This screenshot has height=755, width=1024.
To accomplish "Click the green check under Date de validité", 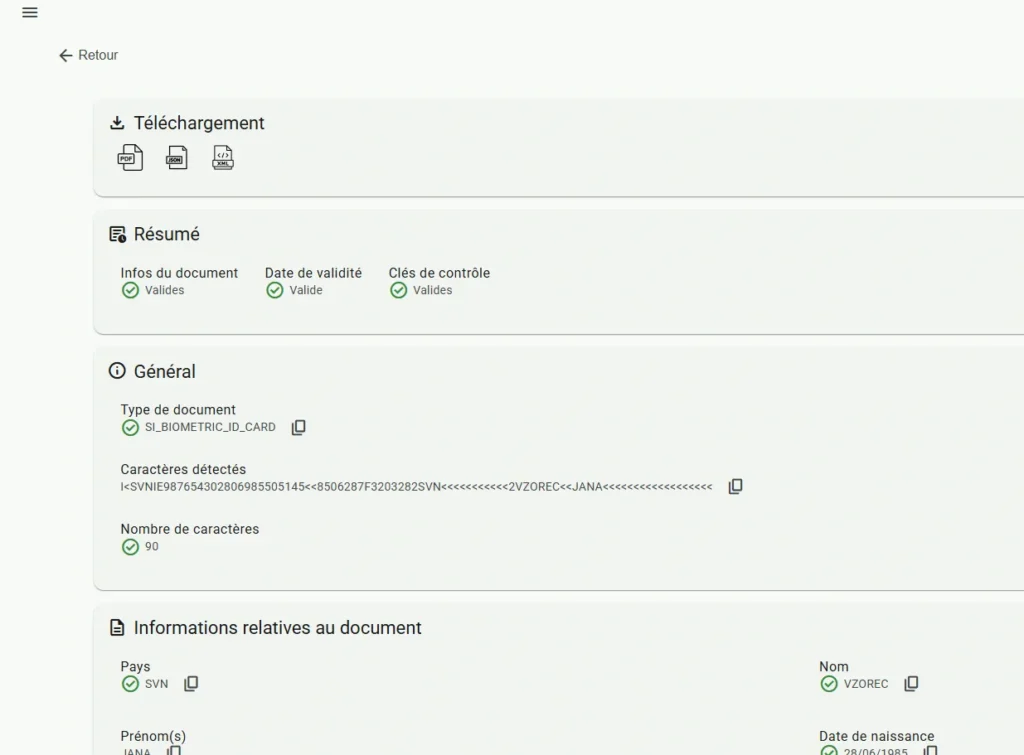I will click(274, 290).
